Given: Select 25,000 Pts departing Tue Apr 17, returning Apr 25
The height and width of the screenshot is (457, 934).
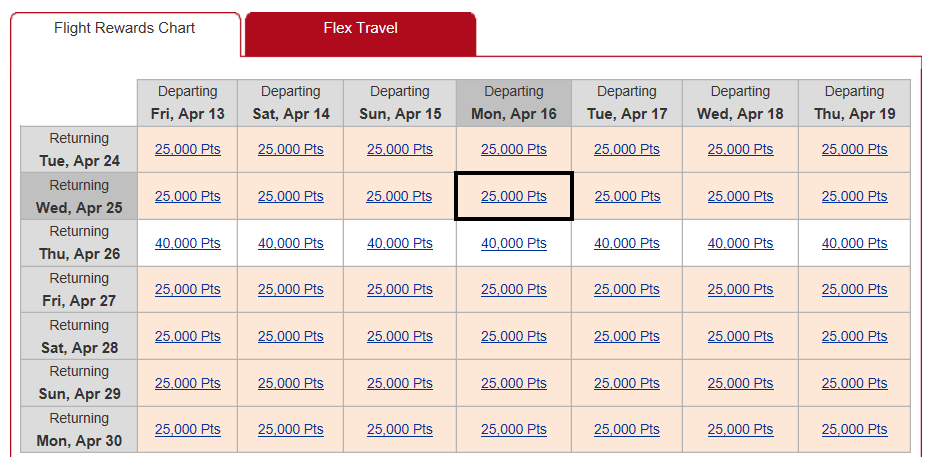Looking at the screenshot, I should (x=627, y=196).
